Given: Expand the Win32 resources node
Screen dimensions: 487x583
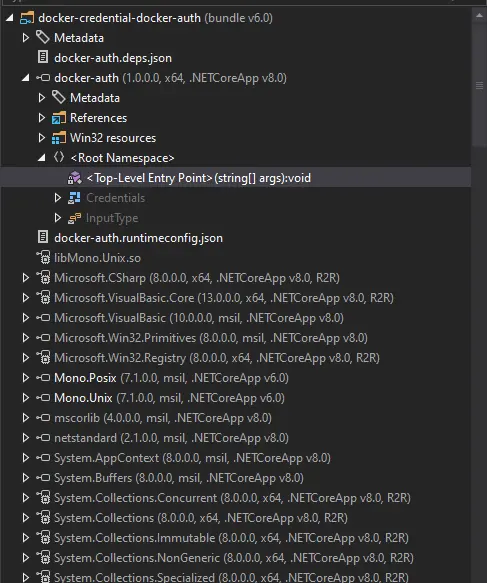Looking at the screenshot, I should [42, 138].
